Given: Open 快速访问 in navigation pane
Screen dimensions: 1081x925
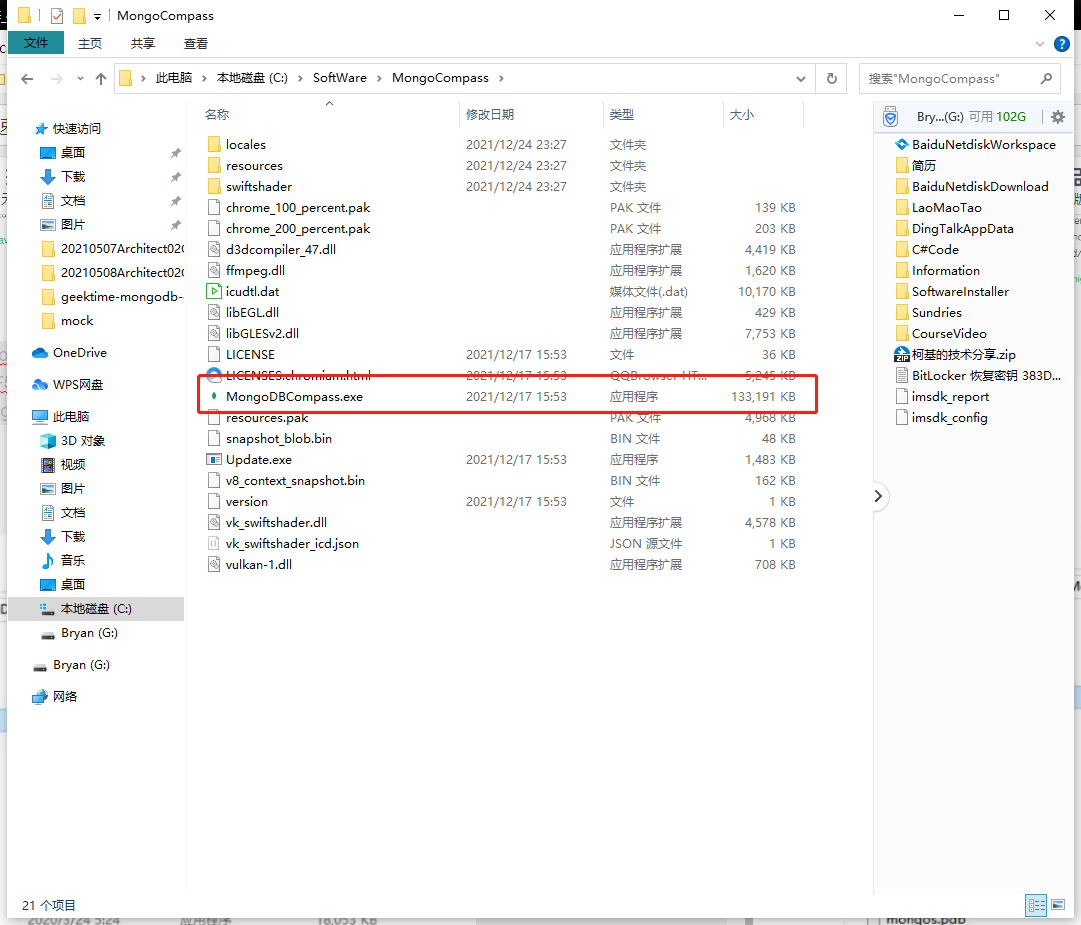Looking at the screenshot, I should tap(77, 128).
